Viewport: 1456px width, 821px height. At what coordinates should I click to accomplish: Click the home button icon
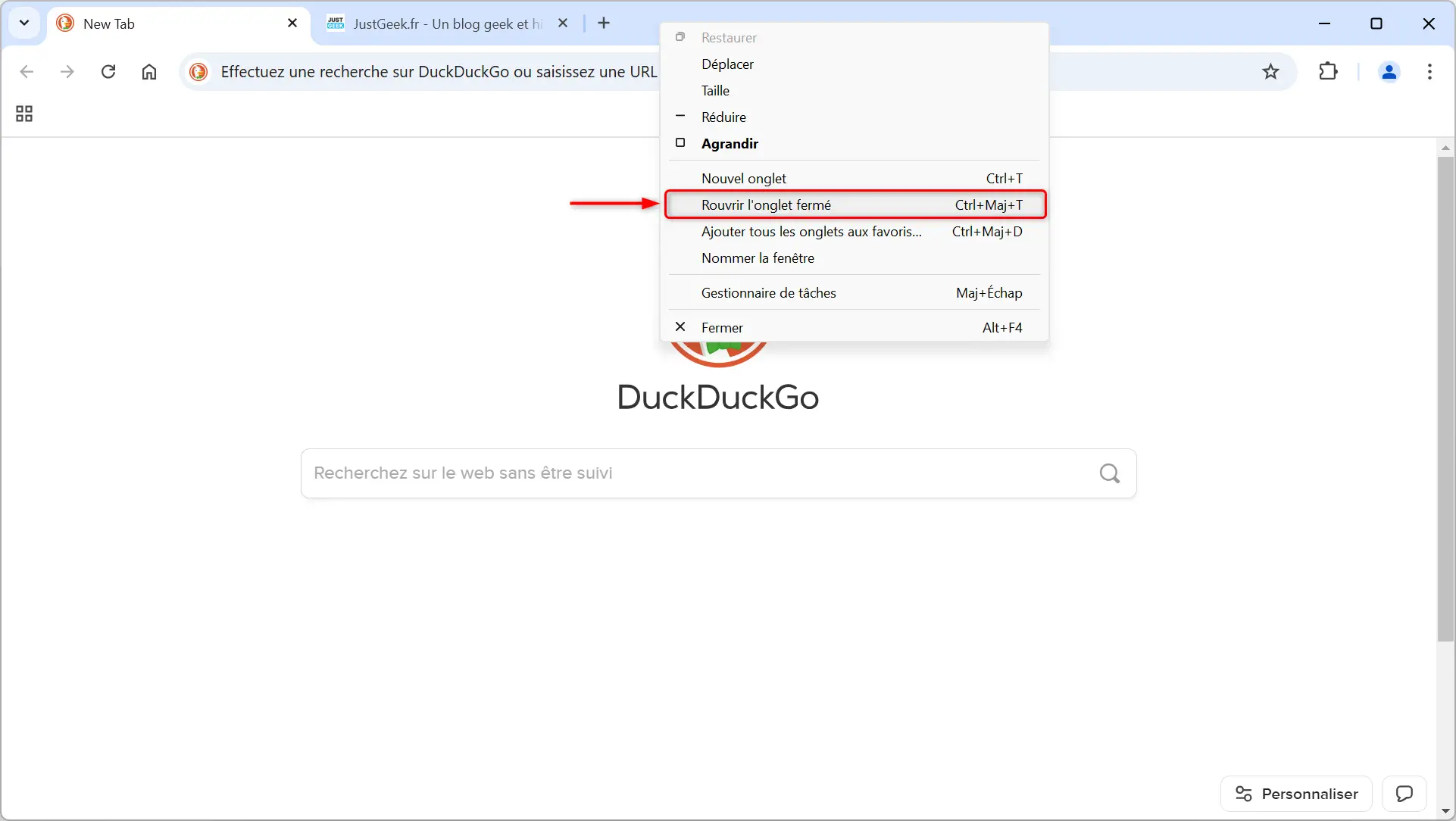click(149, 72)
